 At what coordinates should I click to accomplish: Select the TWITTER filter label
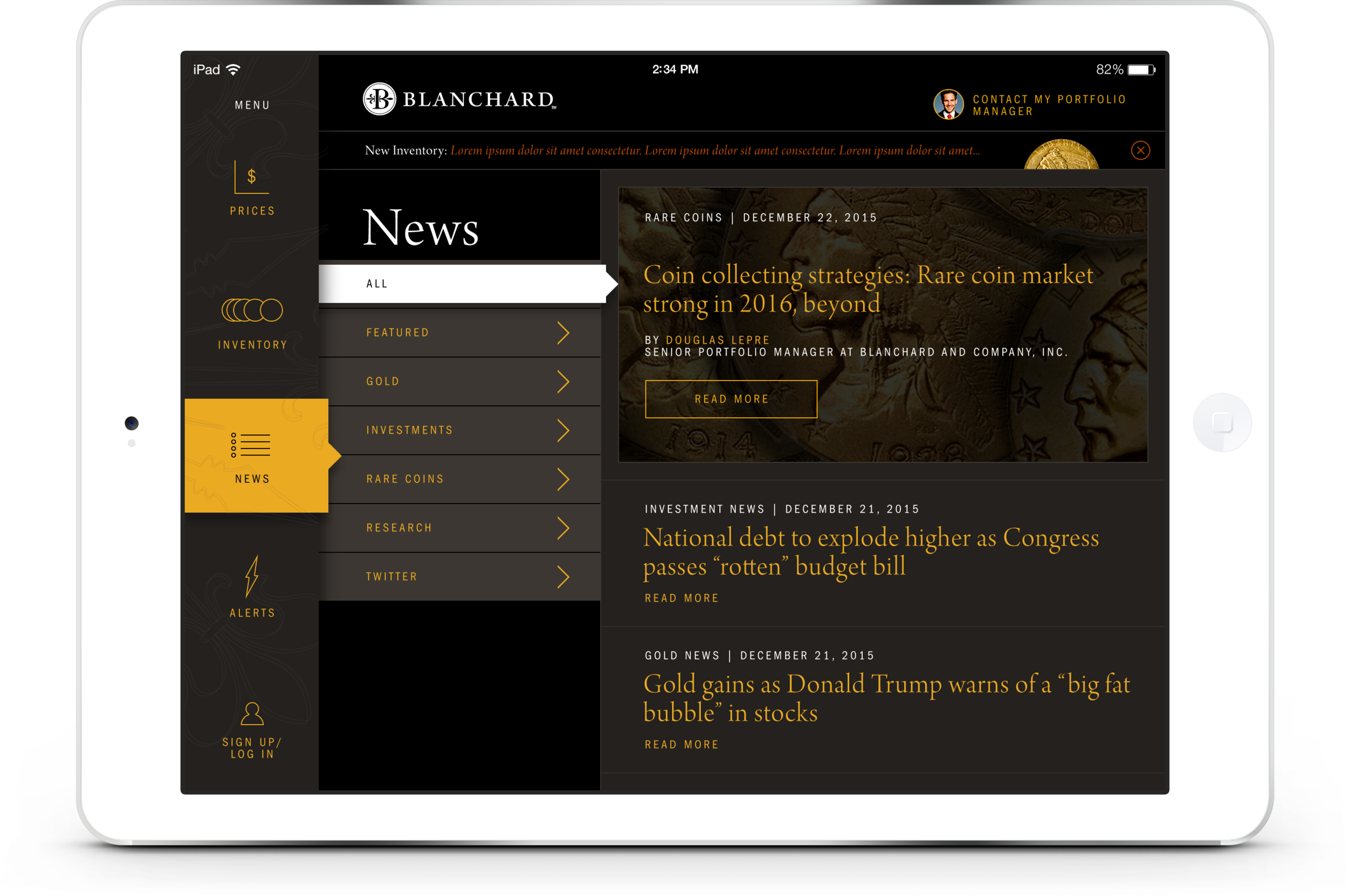coord(392,577)
